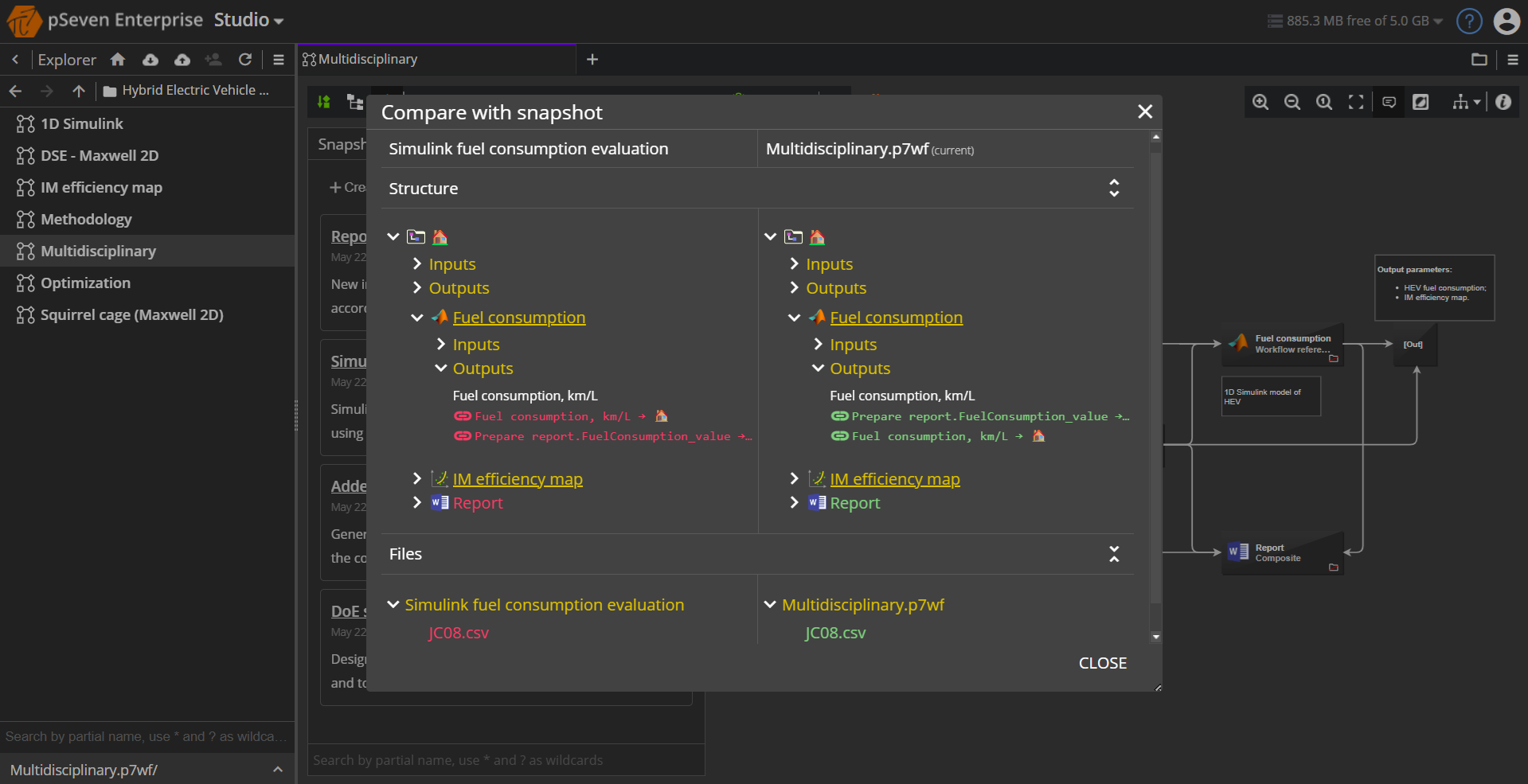The width and height of the screenshot is (1528, 784).
Task: Open the workflow layout dropdown
Action: click(1466, 102)
